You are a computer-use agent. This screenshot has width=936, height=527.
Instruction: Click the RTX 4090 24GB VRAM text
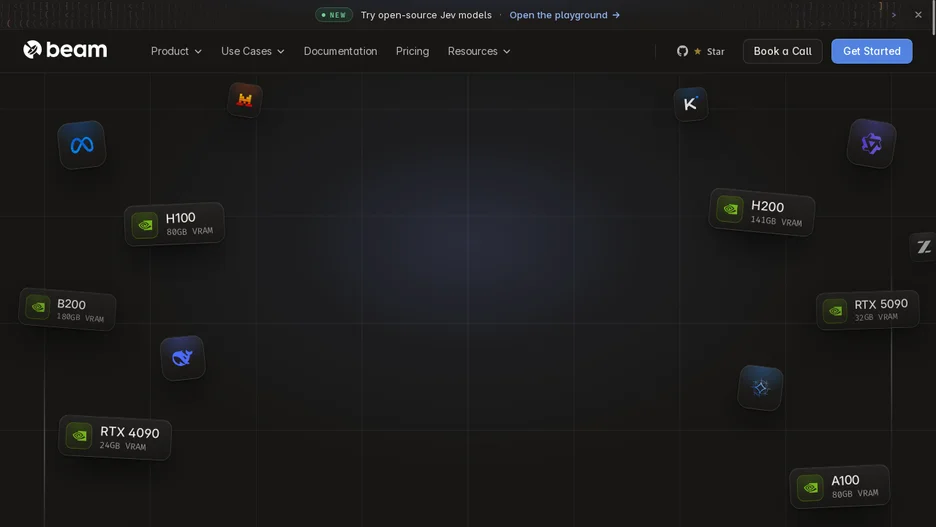pos(130,437)
